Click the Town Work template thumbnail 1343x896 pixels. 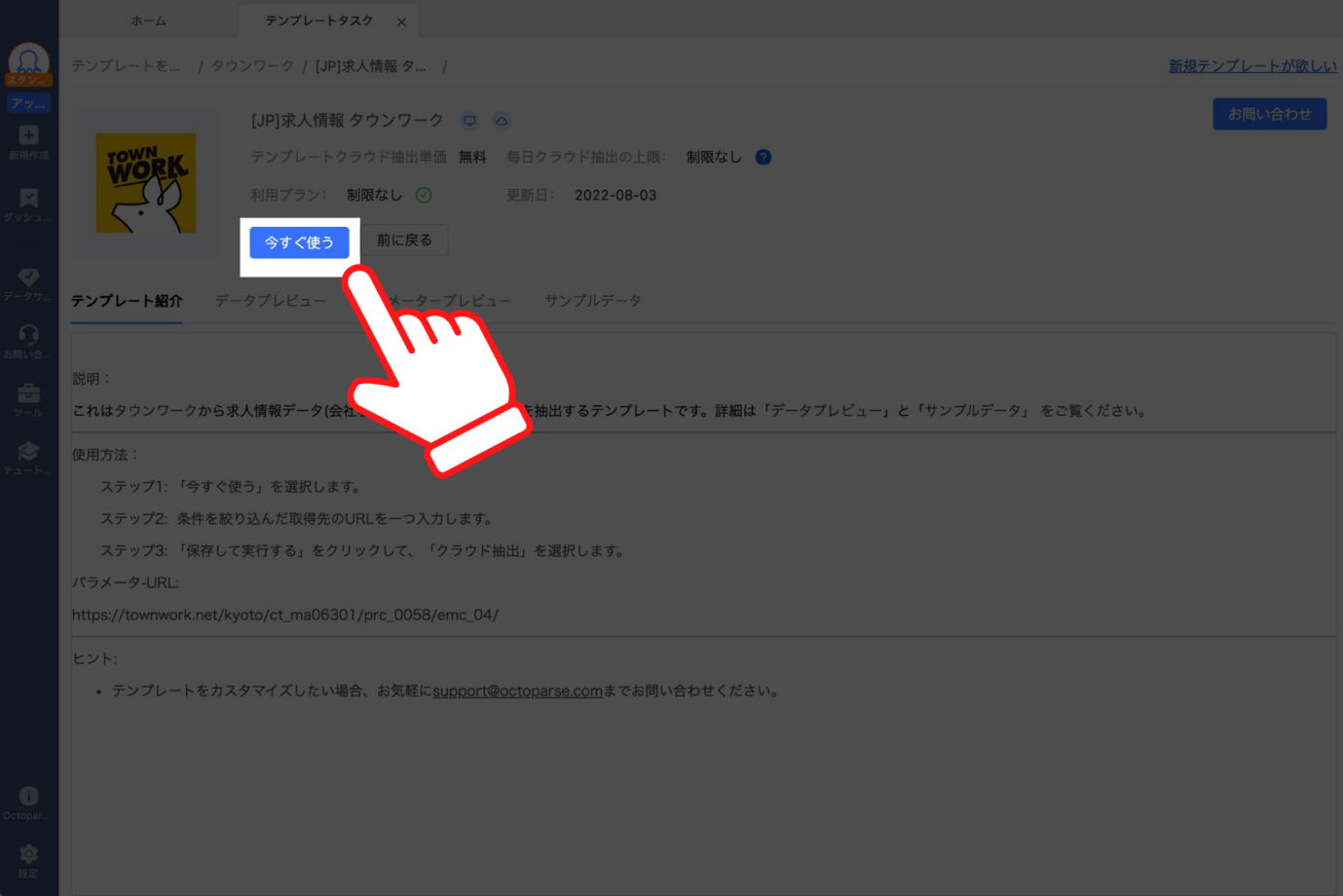146,183
